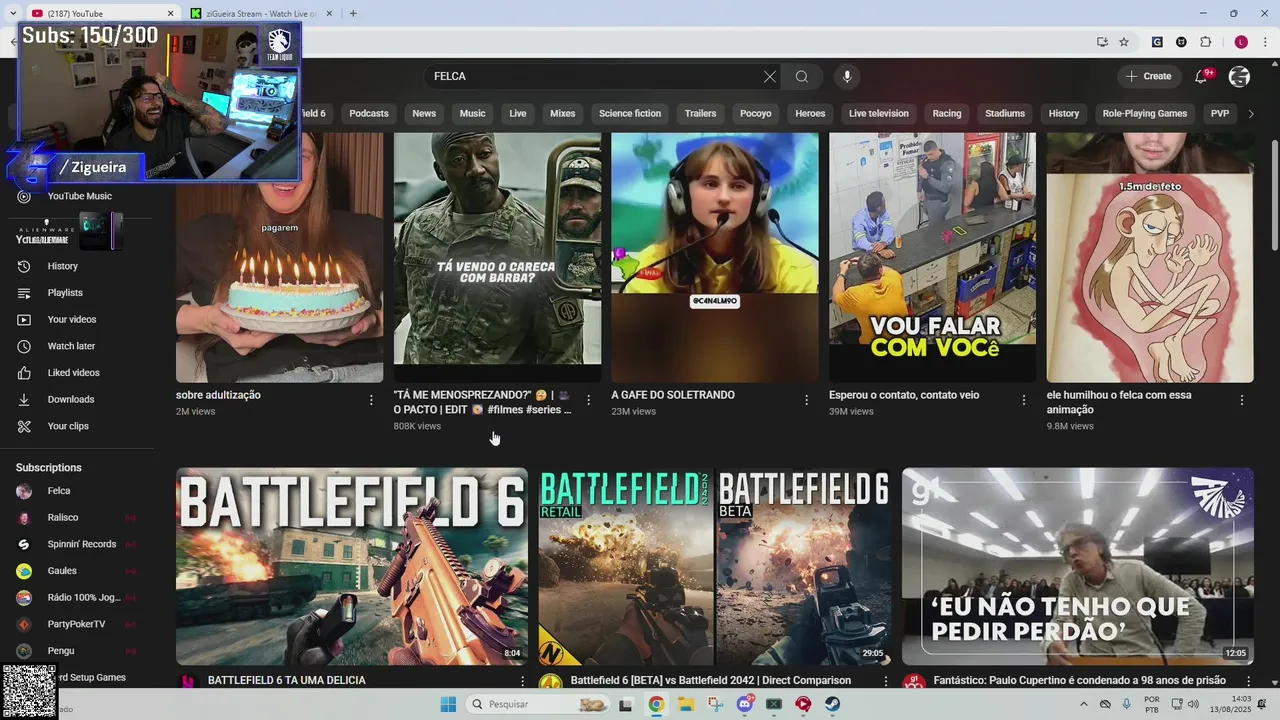Screen dimensions: 1280x720
Task: Clear the FELCA search query with X
Action: [x=770, y=77]
